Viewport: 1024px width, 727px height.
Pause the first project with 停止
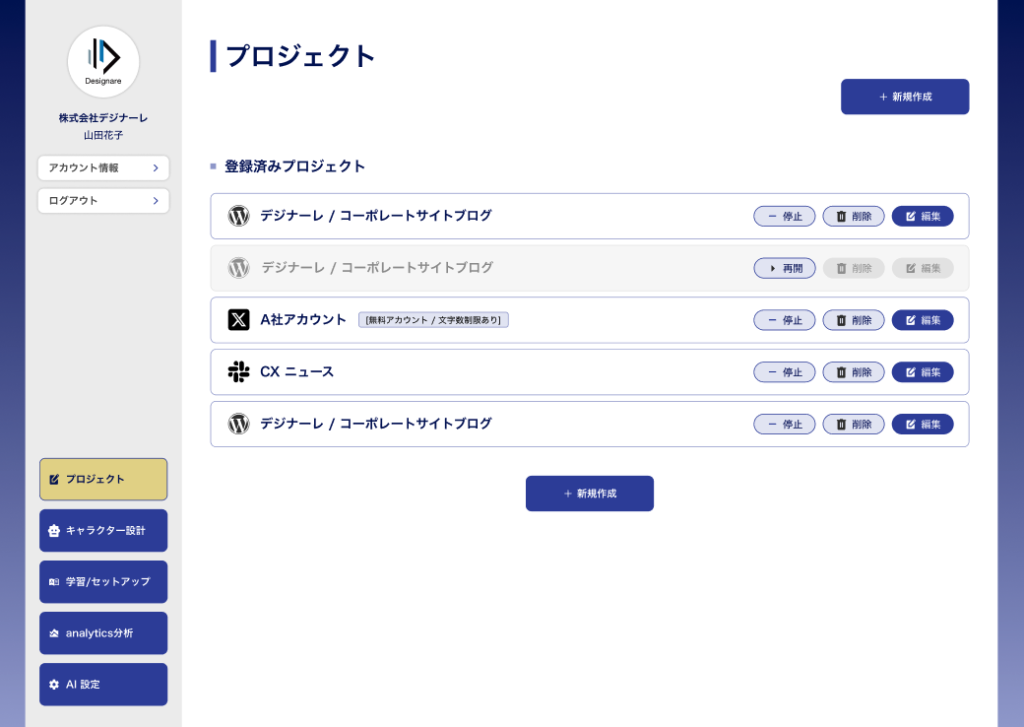(x=784, y=216)
